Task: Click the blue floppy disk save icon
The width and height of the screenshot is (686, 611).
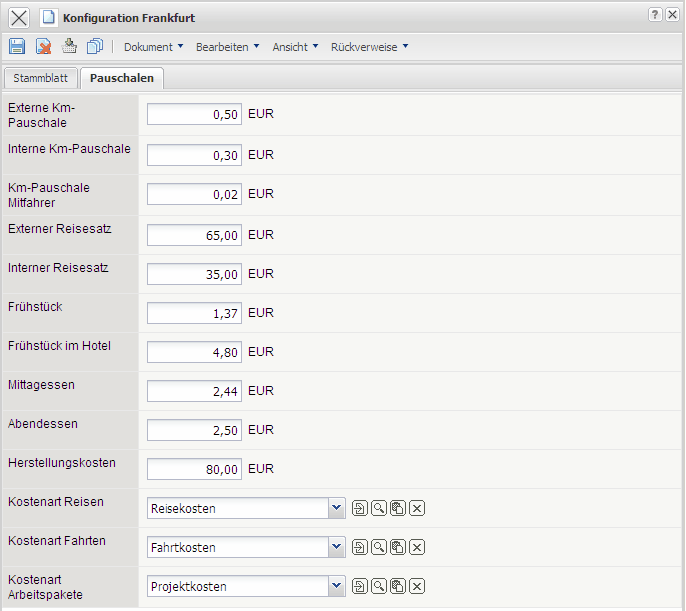Action: pyautogui.click(x=17, y=46)
